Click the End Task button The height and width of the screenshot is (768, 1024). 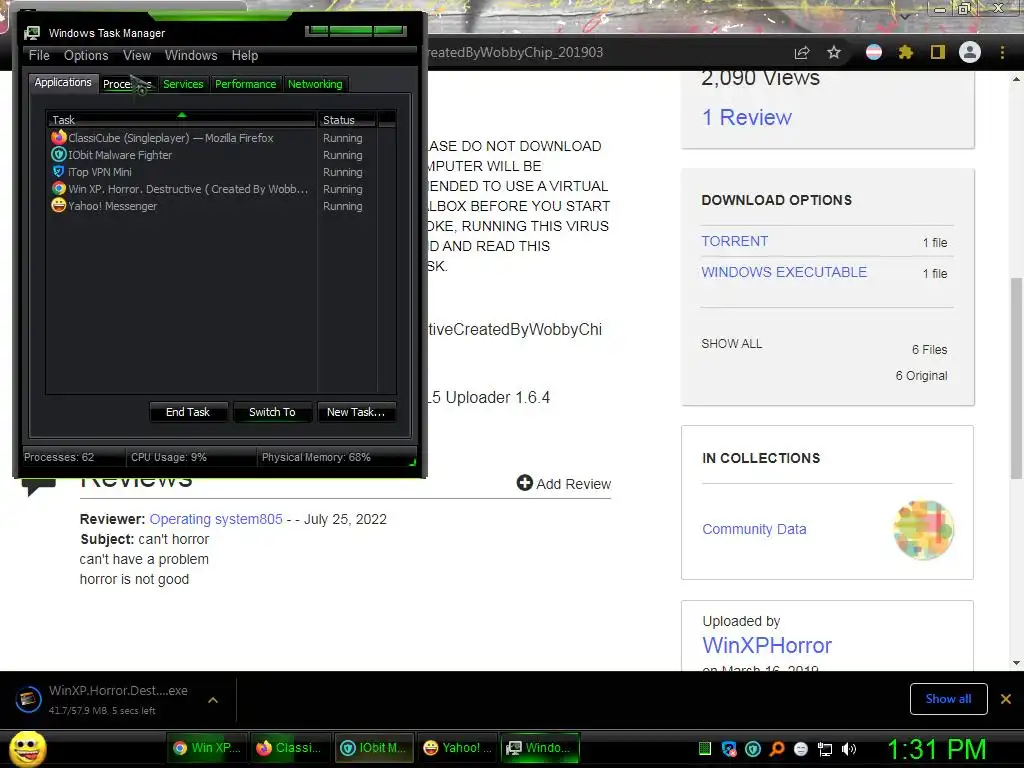(188, 412)
